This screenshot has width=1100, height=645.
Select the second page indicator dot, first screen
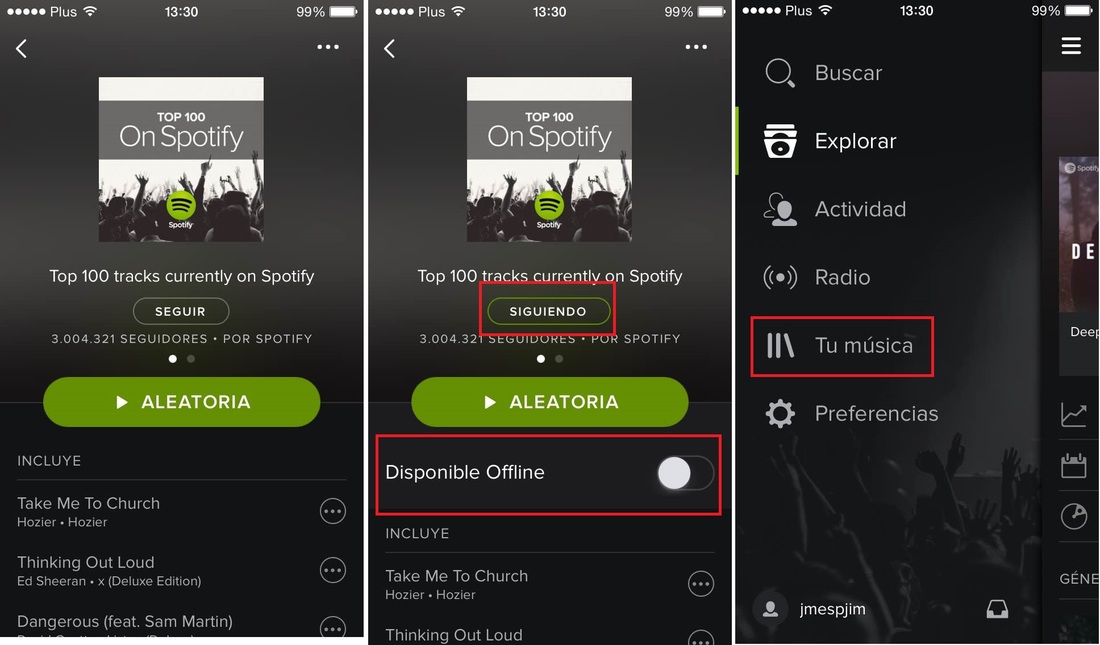click(191, 359)
